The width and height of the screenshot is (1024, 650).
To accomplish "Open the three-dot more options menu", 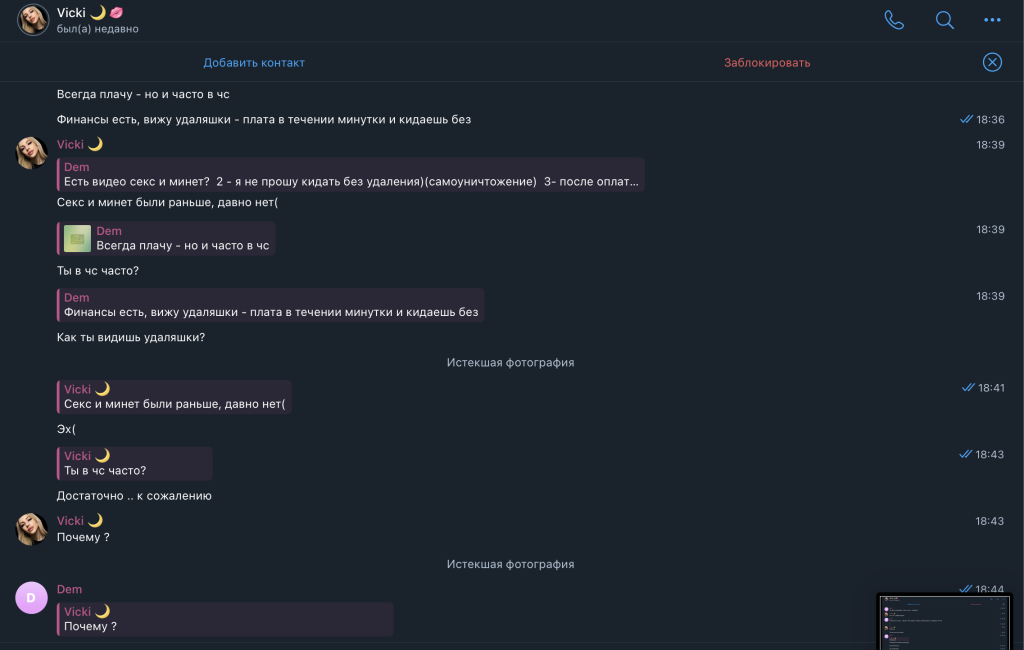I will click(x=992, y=20).
